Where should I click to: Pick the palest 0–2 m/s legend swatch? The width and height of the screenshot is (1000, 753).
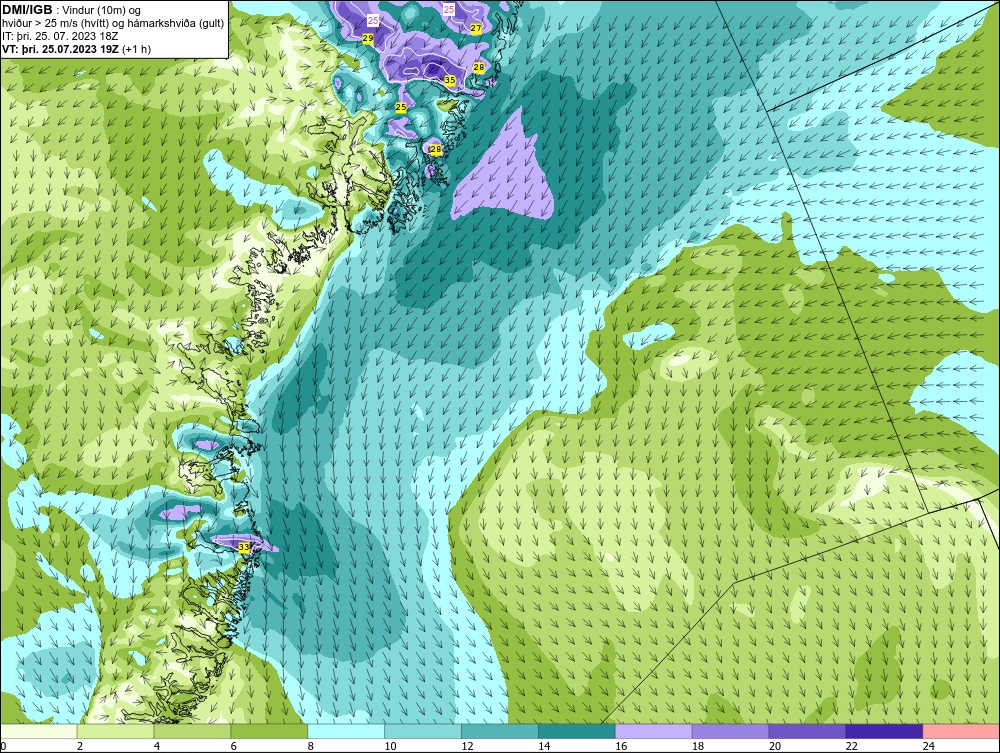point(39,731)
